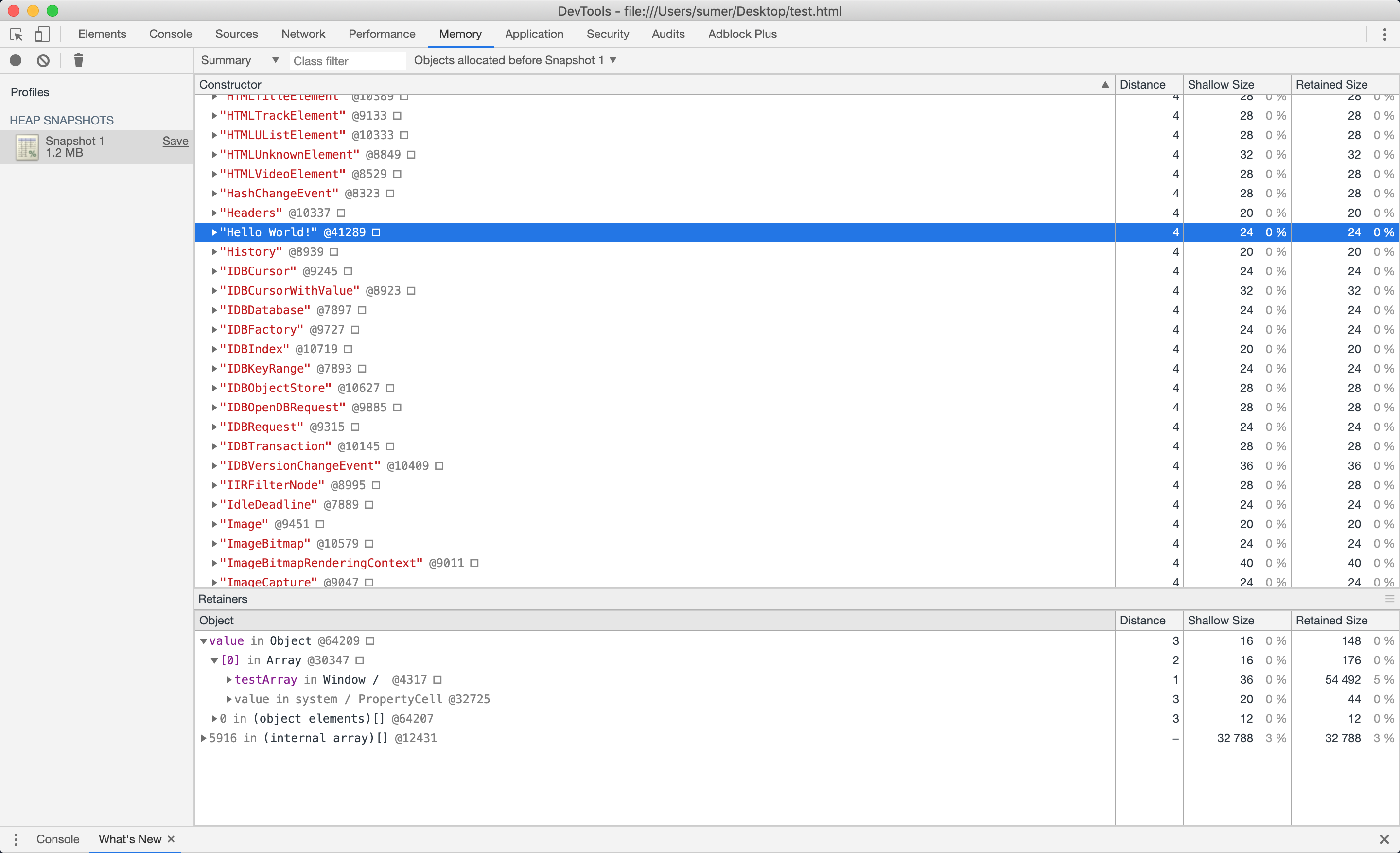
Task: Click the trash collect garbage icon
Action: click(78, 60)
